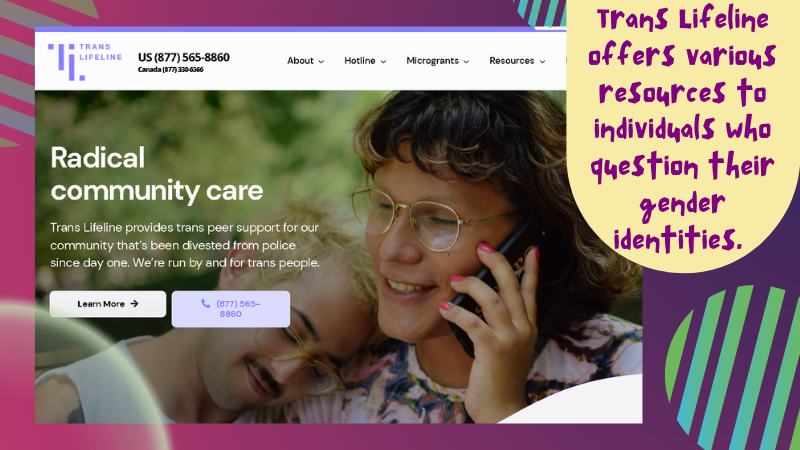This screenshot has height=450, width=800.
Task: Expand the chevron next to Hotline
Action: pos(383,61)
